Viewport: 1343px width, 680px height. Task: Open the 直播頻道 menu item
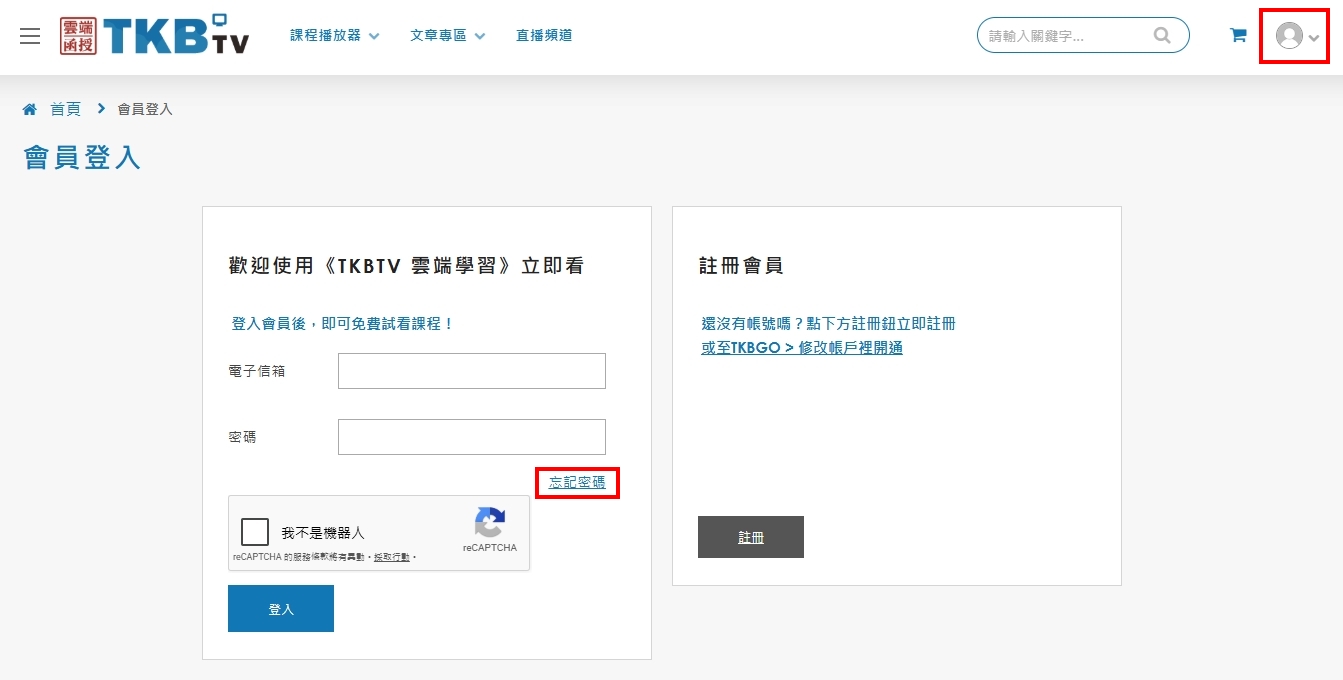pyautogui.click(x=544, y=35)
